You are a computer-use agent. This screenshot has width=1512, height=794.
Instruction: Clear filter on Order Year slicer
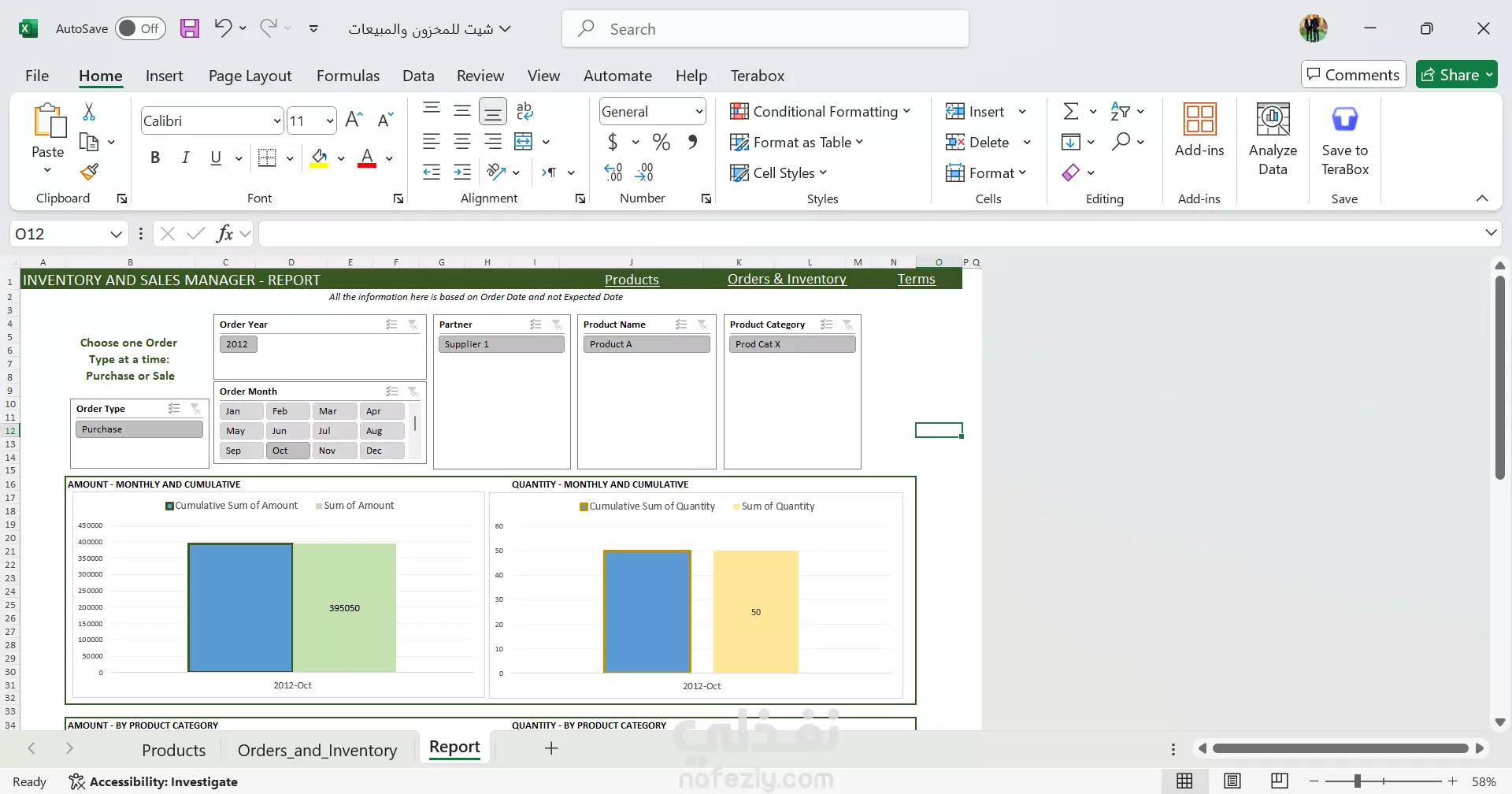[x=413, y=325]
